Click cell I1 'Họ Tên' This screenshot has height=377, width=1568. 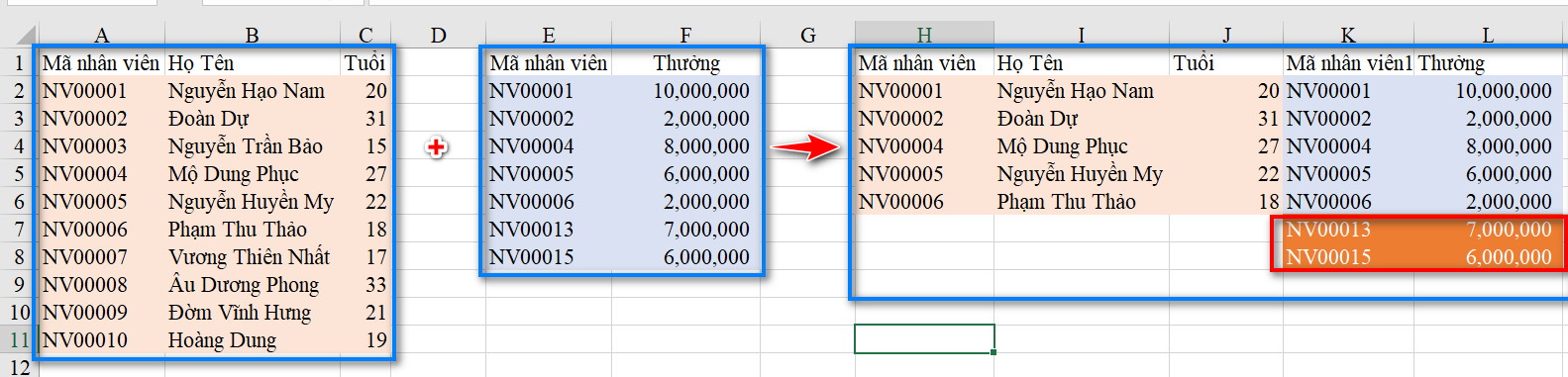pos(1082,63)
